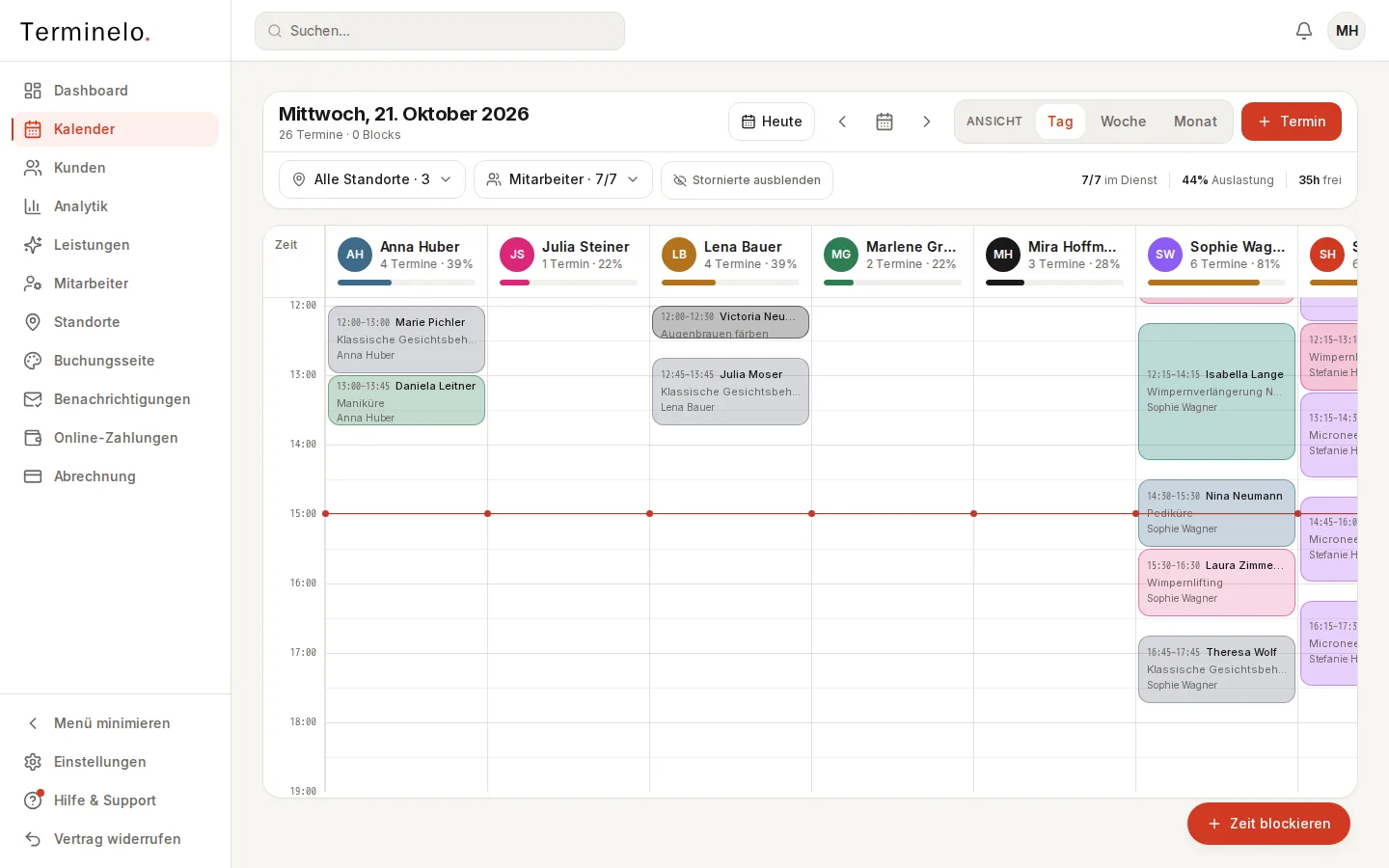Switch to Monat view
The height and width of the screenshot is (868, 1389).
[1195, 122]
